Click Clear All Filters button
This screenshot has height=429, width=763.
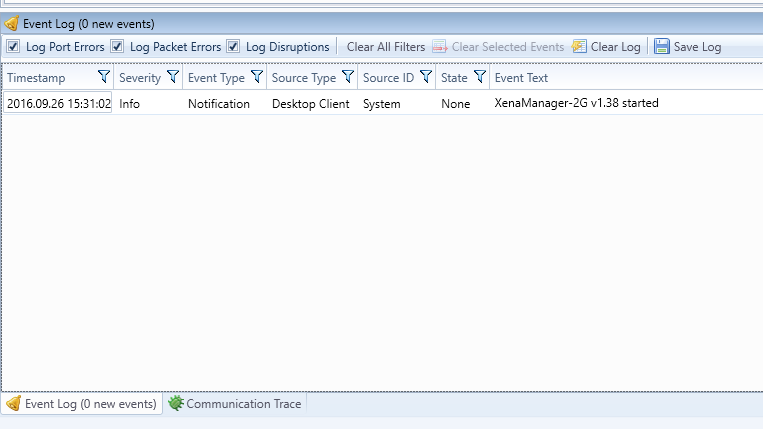(386, 47)
